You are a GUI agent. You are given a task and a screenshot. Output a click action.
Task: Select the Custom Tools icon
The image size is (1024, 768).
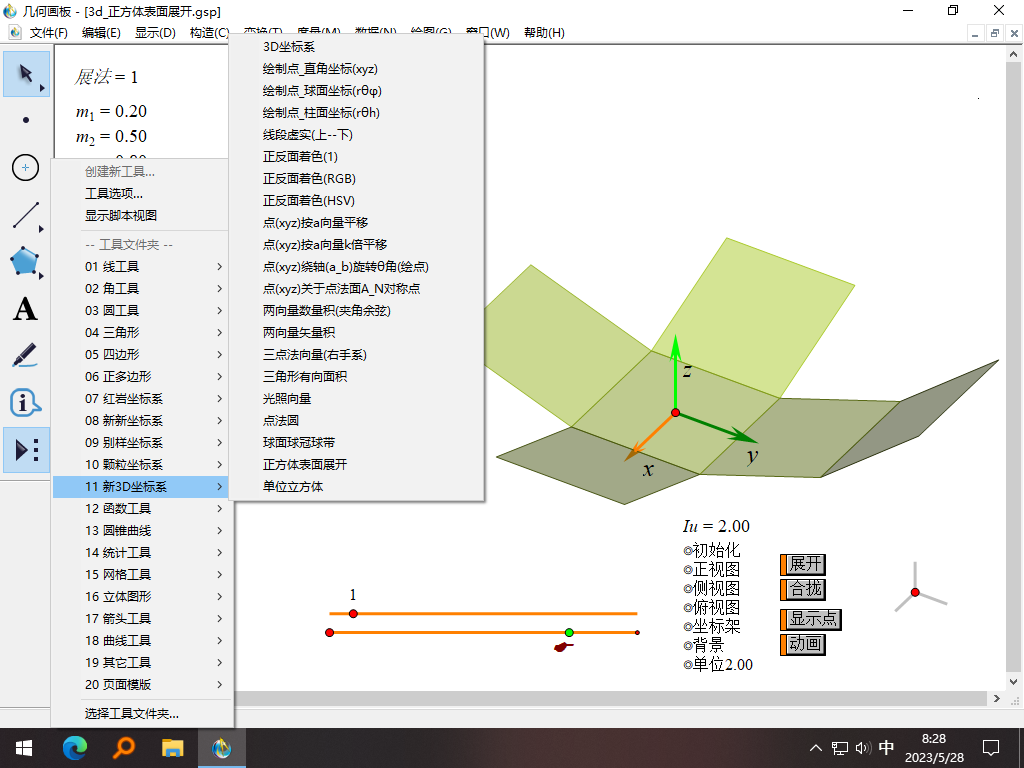pyautogui.click(x=25, y=450)
